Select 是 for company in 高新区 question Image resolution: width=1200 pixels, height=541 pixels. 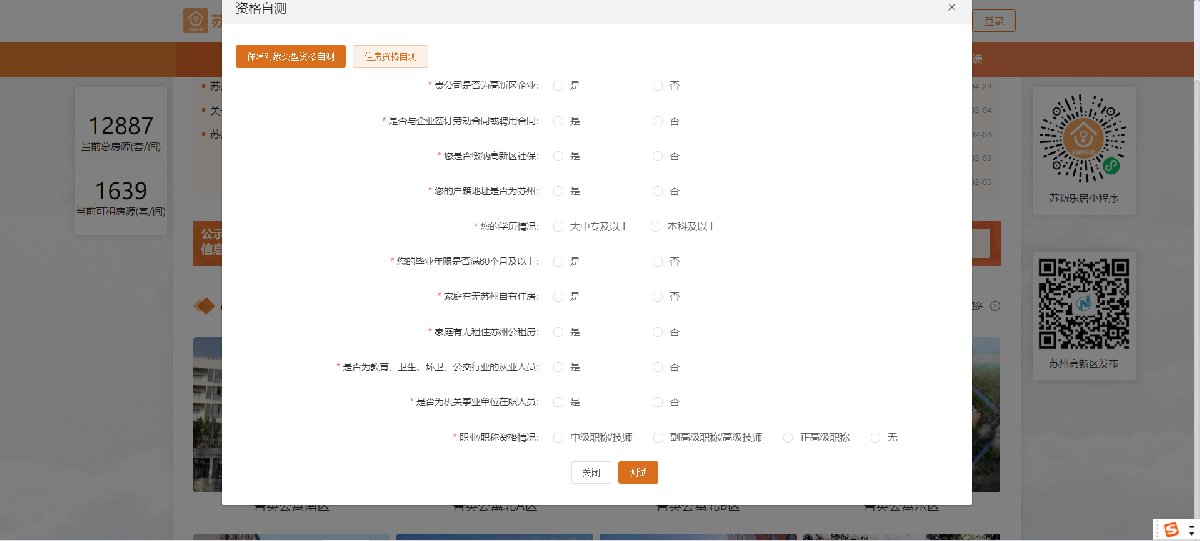pyautogui.click(x=558, y=86)
